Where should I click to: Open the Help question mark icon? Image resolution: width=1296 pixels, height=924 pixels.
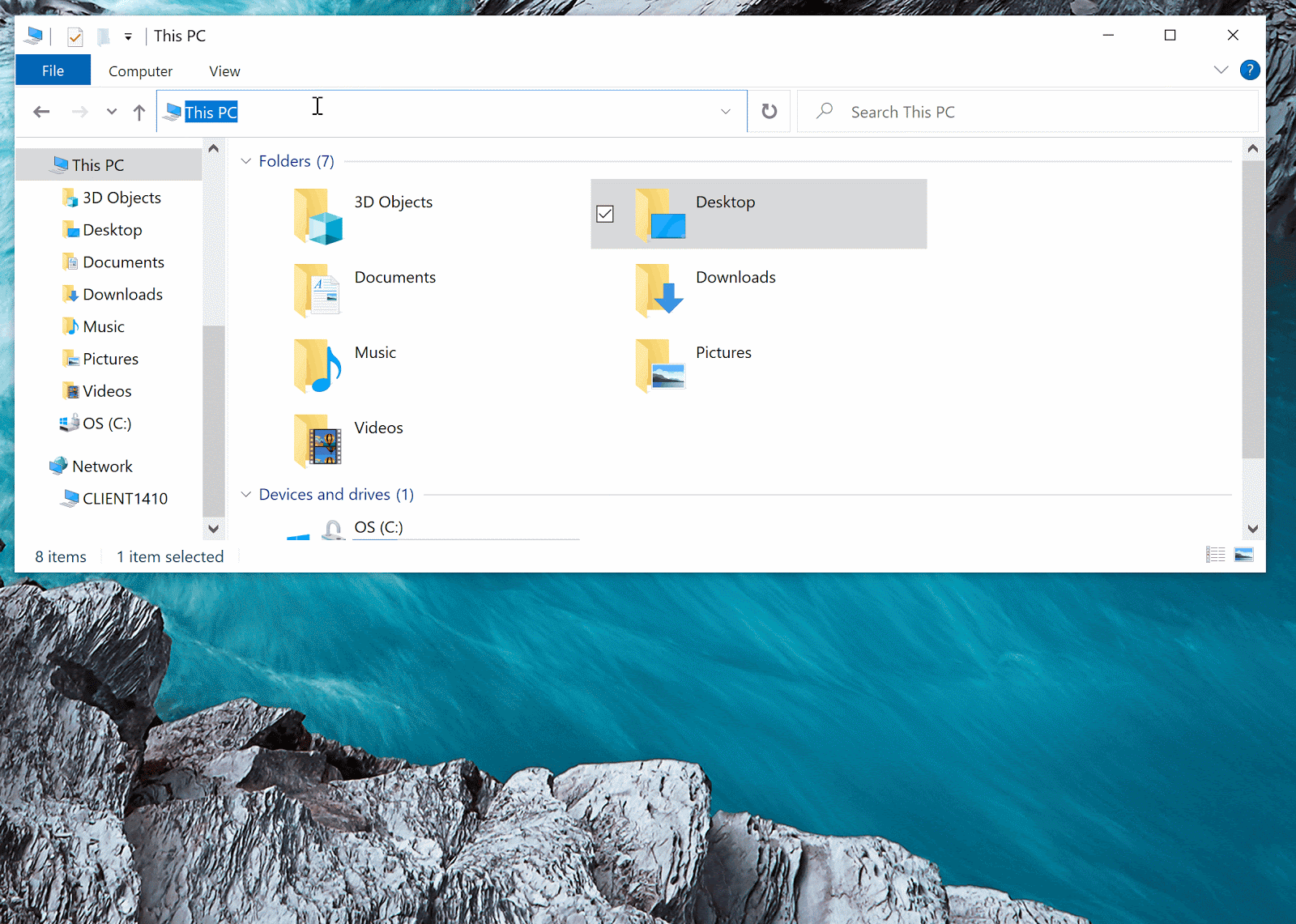point(1250,70)
